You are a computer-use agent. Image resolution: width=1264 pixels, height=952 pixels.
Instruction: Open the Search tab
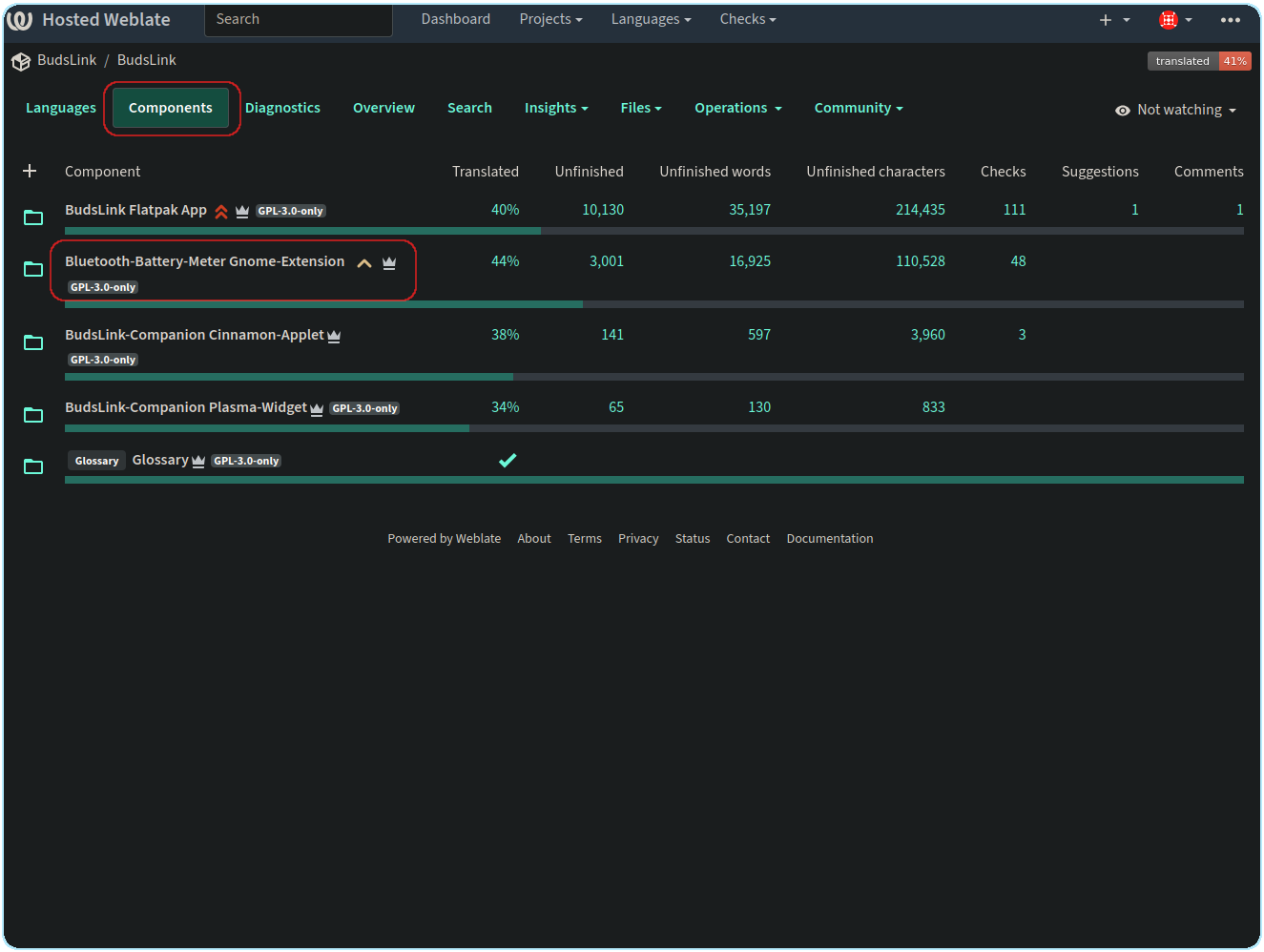[469, 108]
